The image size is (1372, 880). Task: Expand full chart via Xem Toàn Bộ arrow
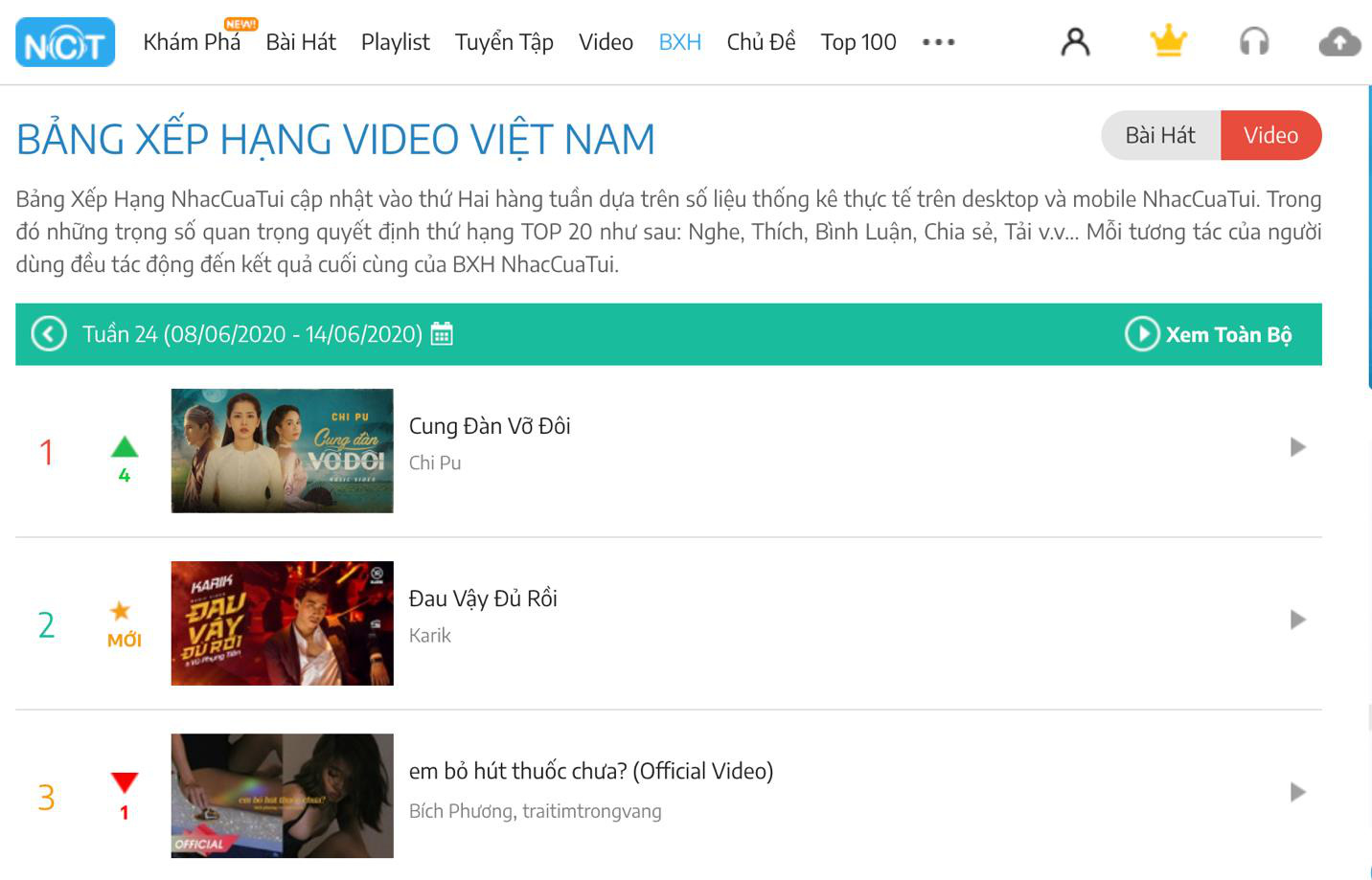tap(1140, 334)
